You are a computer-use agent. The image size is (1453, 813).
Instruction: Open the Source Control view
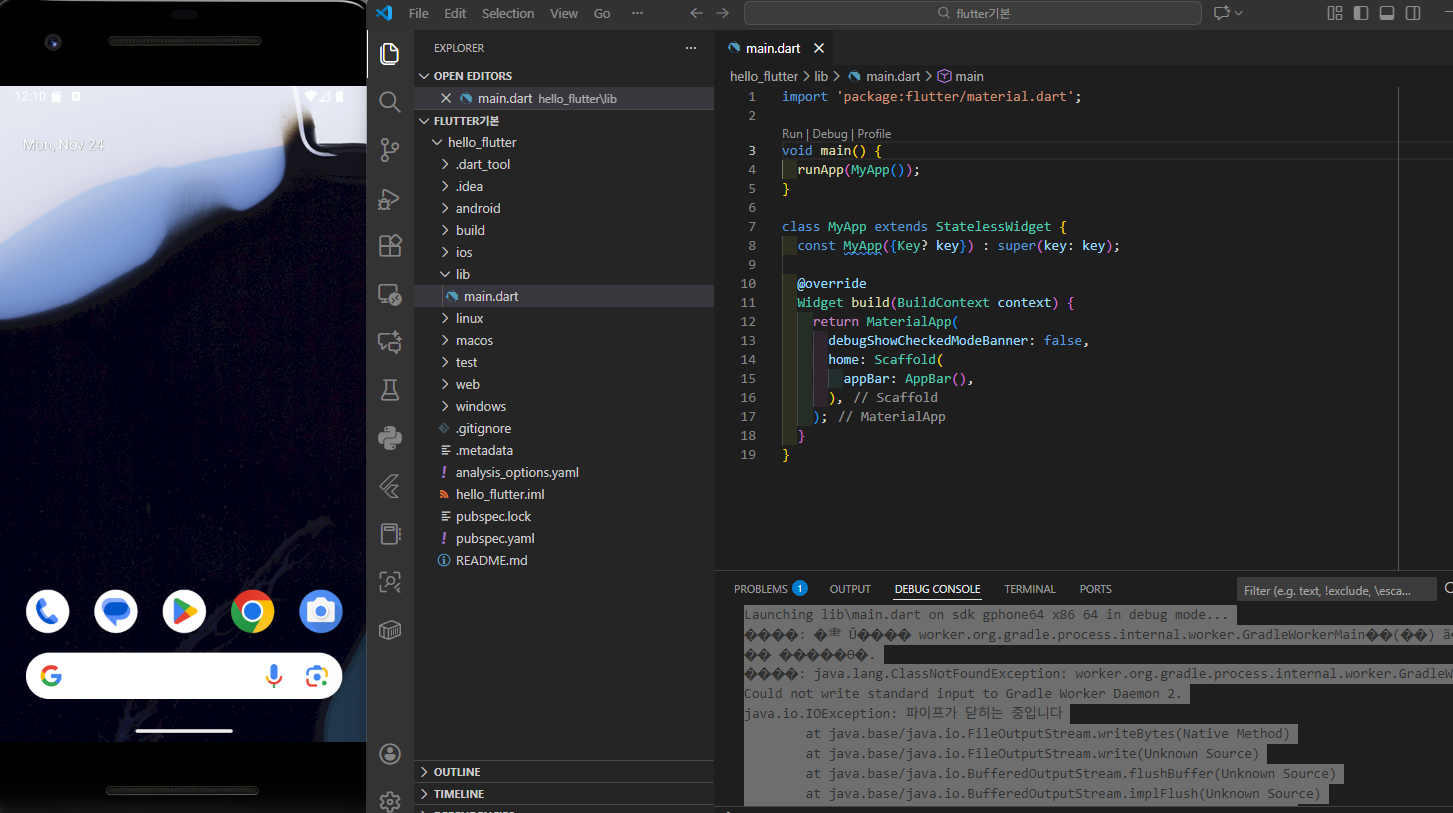[x=390, y=150]
